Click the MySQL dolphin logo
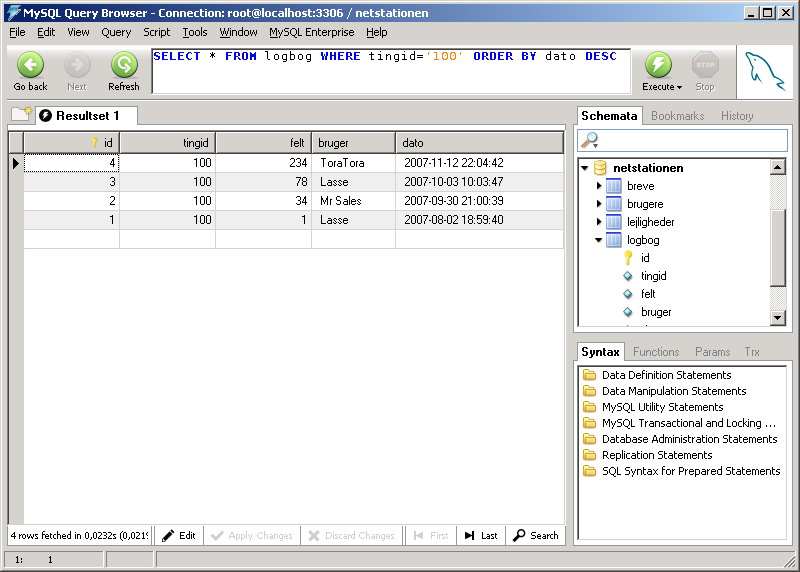The height and width of the screenshot is (572, 800). (x=766, y=72)
